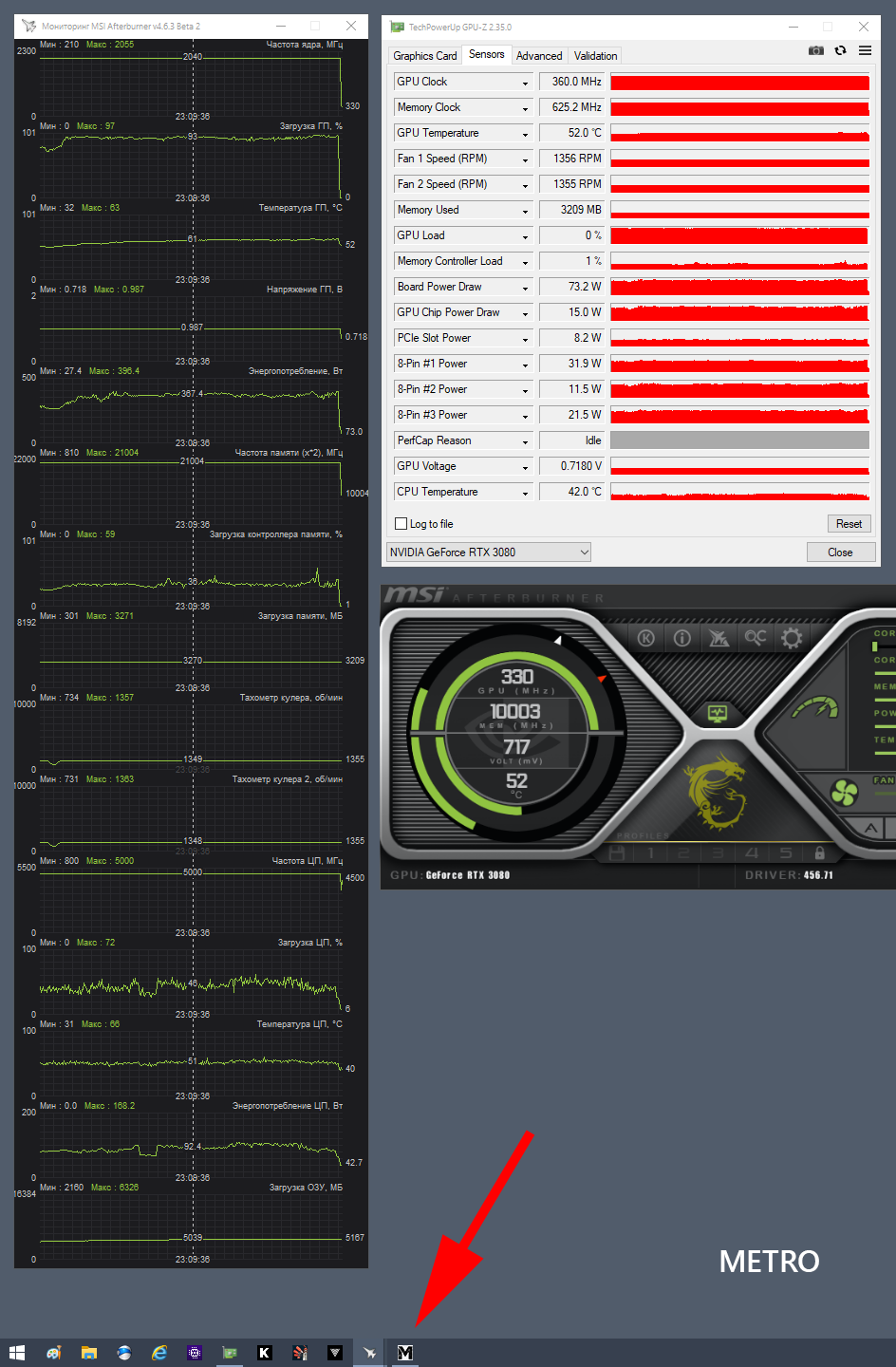Click the Загрузка ГП graph in monitor
Viewport: 896px width, 1367px height.
pyautogui.click(x=191, y=164)
